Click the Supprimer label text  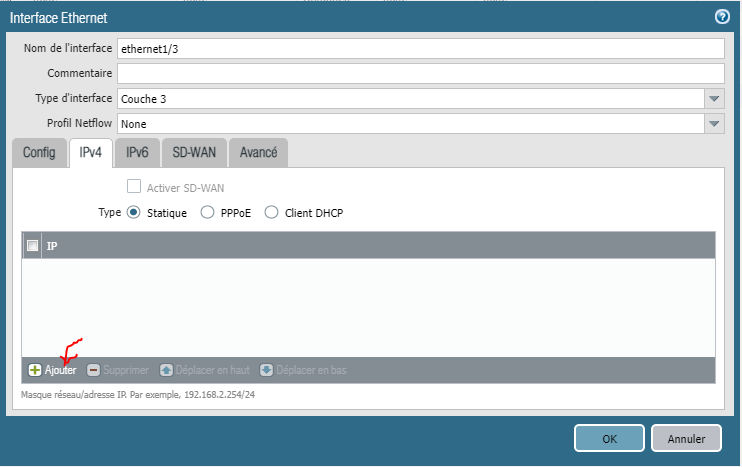tap(126, 370)
